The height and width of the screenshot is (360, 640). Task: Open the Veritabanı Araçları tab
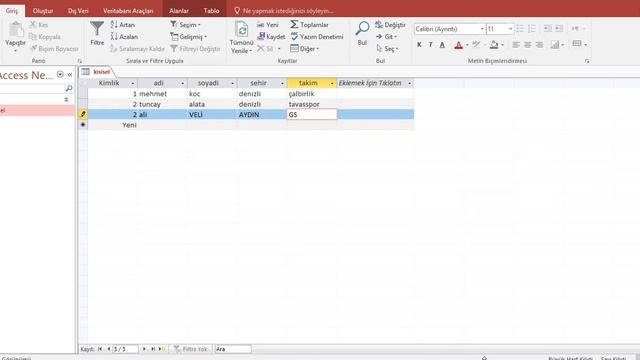[128, 11]
